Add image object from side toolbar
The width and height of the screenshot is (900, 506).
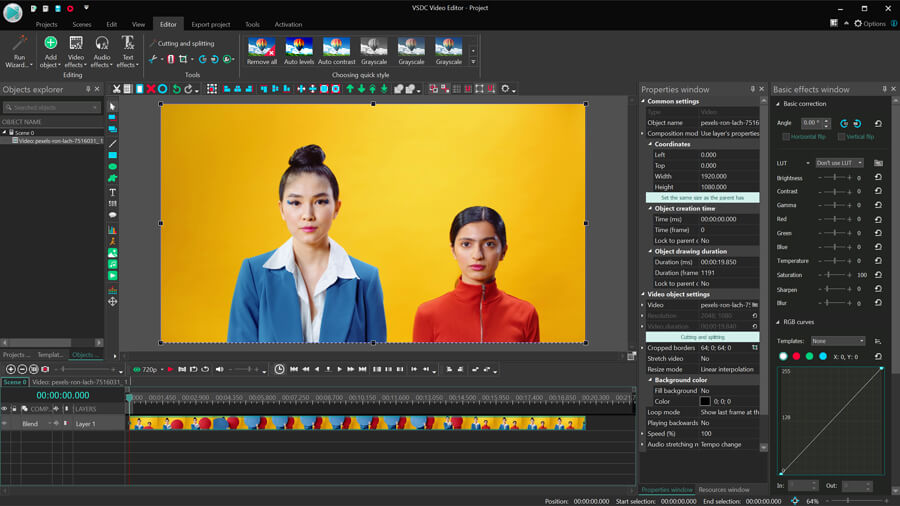[x=112, y=253]
